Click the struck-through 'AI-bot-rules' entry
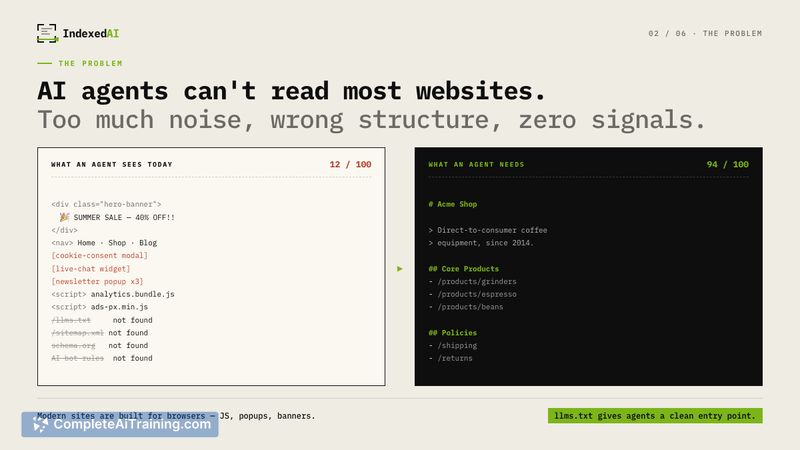This screenshot has height=450, width=800. pyautogui.click(x=78, y=358)
